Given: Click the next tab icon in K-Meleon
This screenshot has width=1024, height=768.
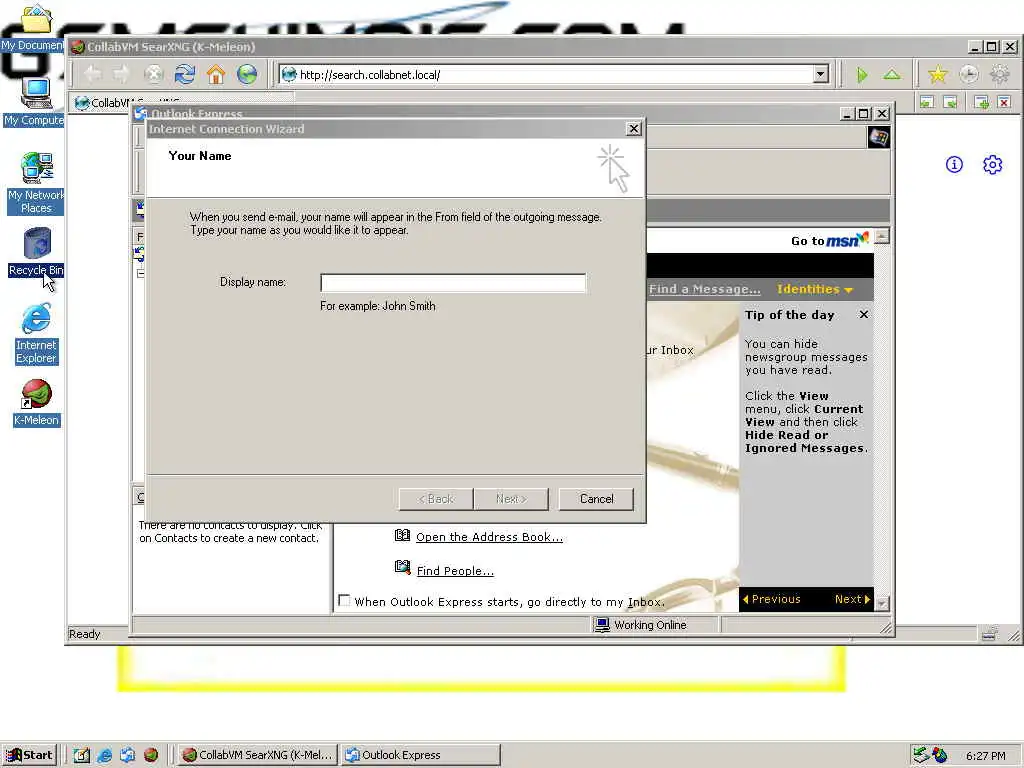Looking at the screenshot, I should click(x=950, y=102).
